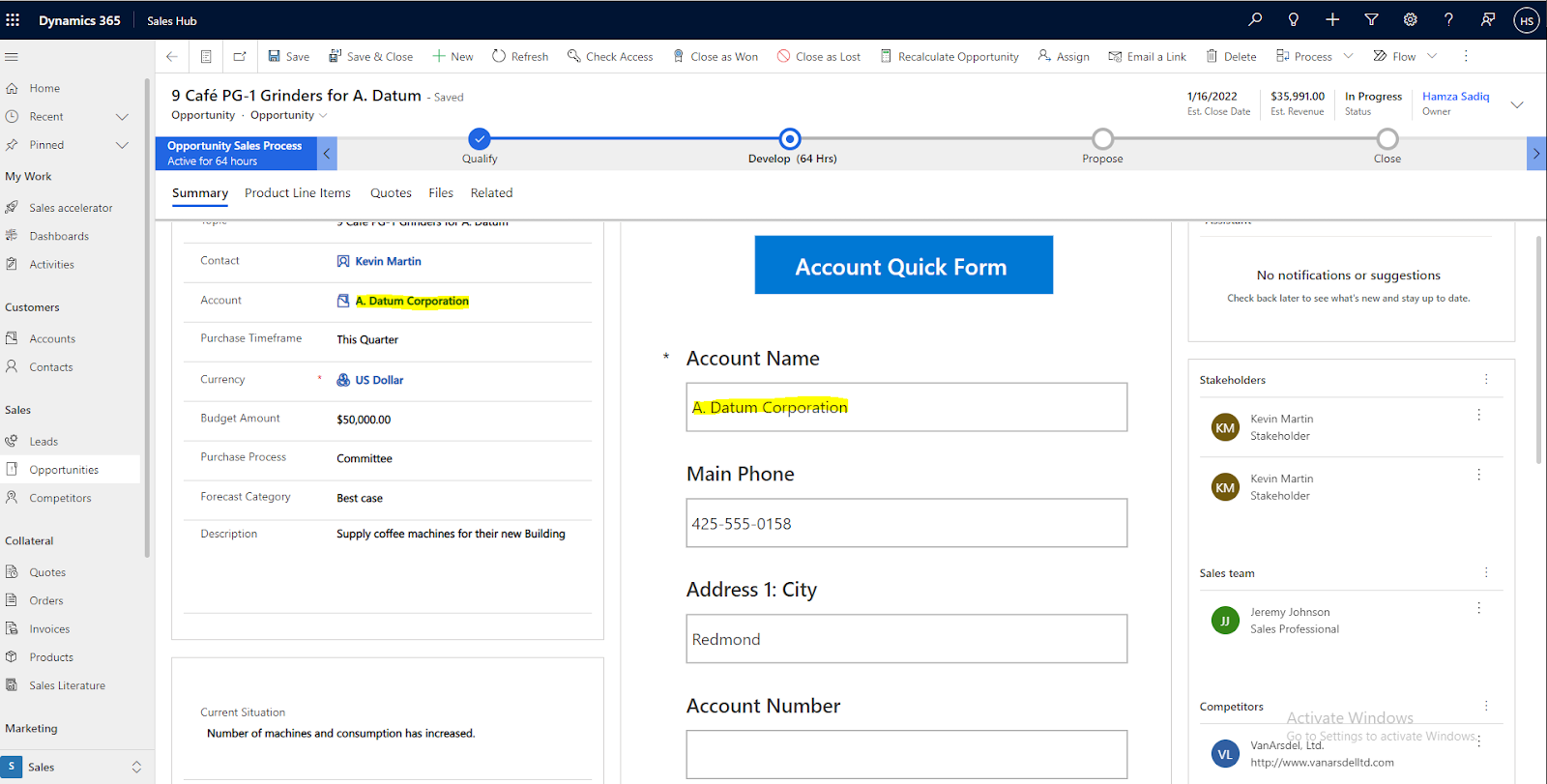Switch to the Files tab
This screenshot has width=1547, height=784.
(x=441, y=193)
